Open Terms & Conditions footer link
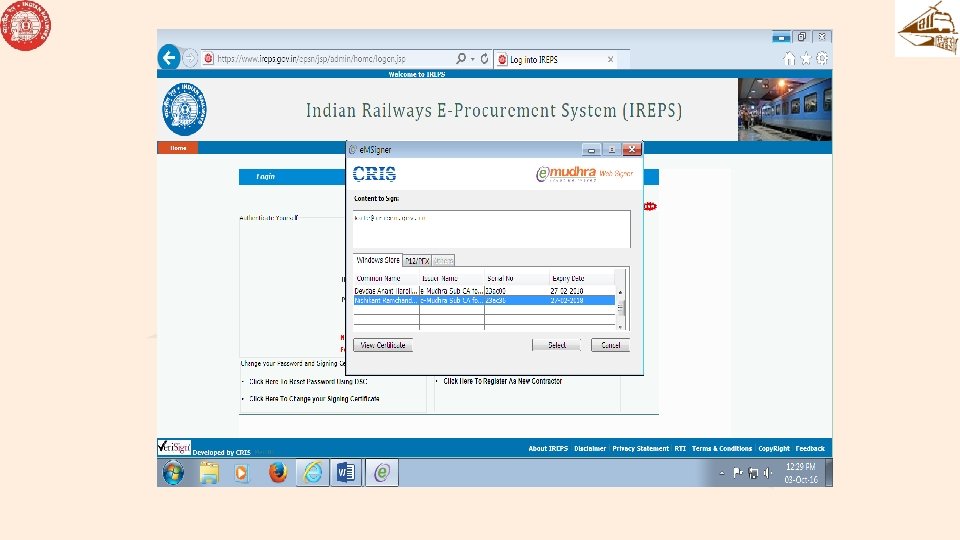This screenshot has width=960, height=540. coord(722,449)
